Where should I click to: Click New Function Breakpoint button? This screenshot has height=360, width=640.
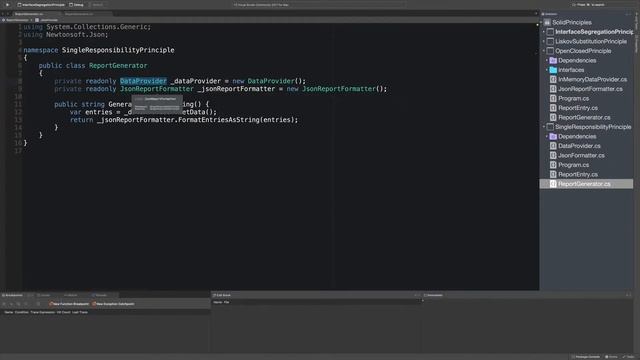pyautogui.click(x=69, y=304)
